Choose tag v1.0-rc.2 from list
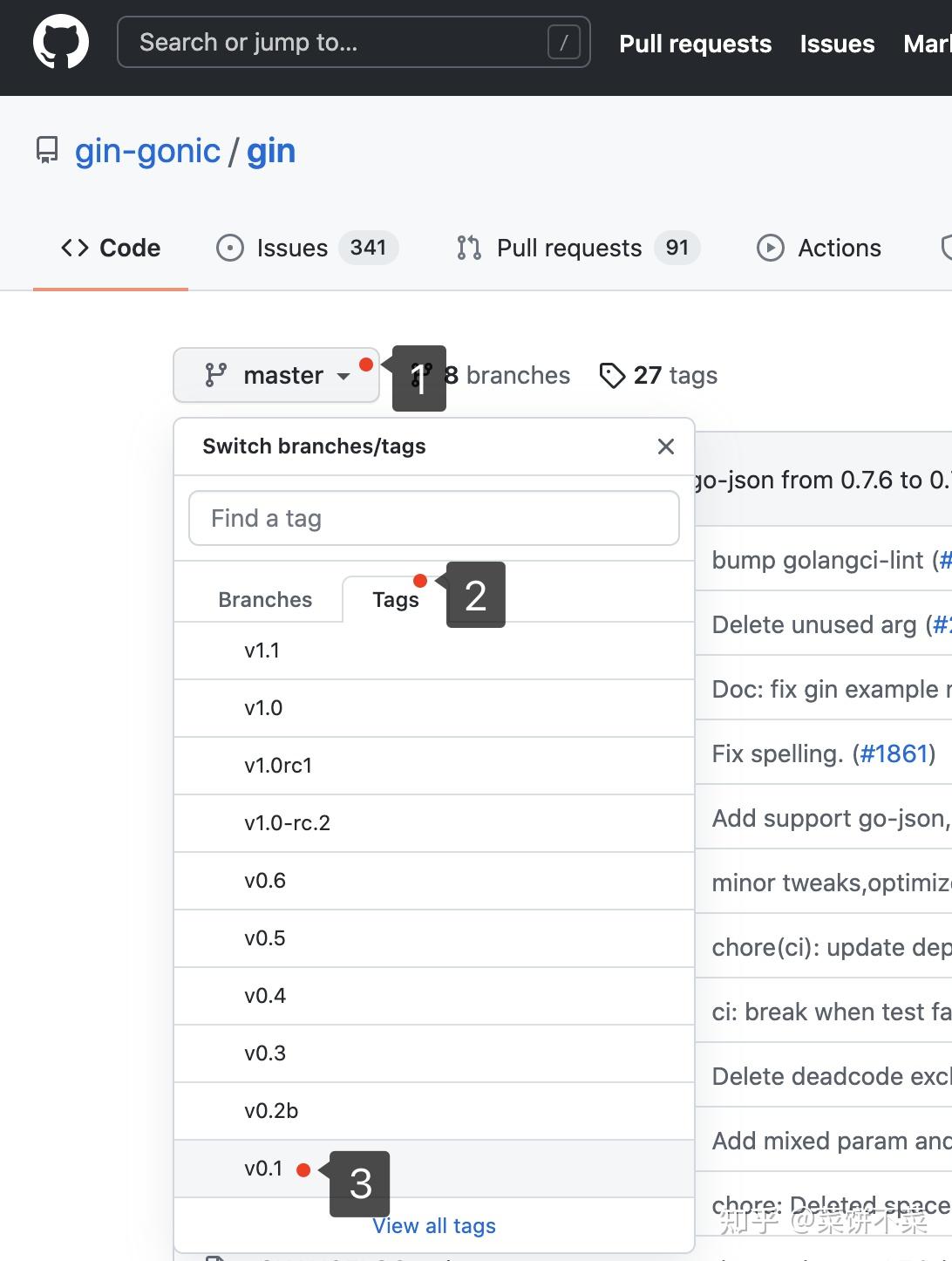Image resolution: width=952 pixels, height=1261 pixels. (x=288, y=822)
